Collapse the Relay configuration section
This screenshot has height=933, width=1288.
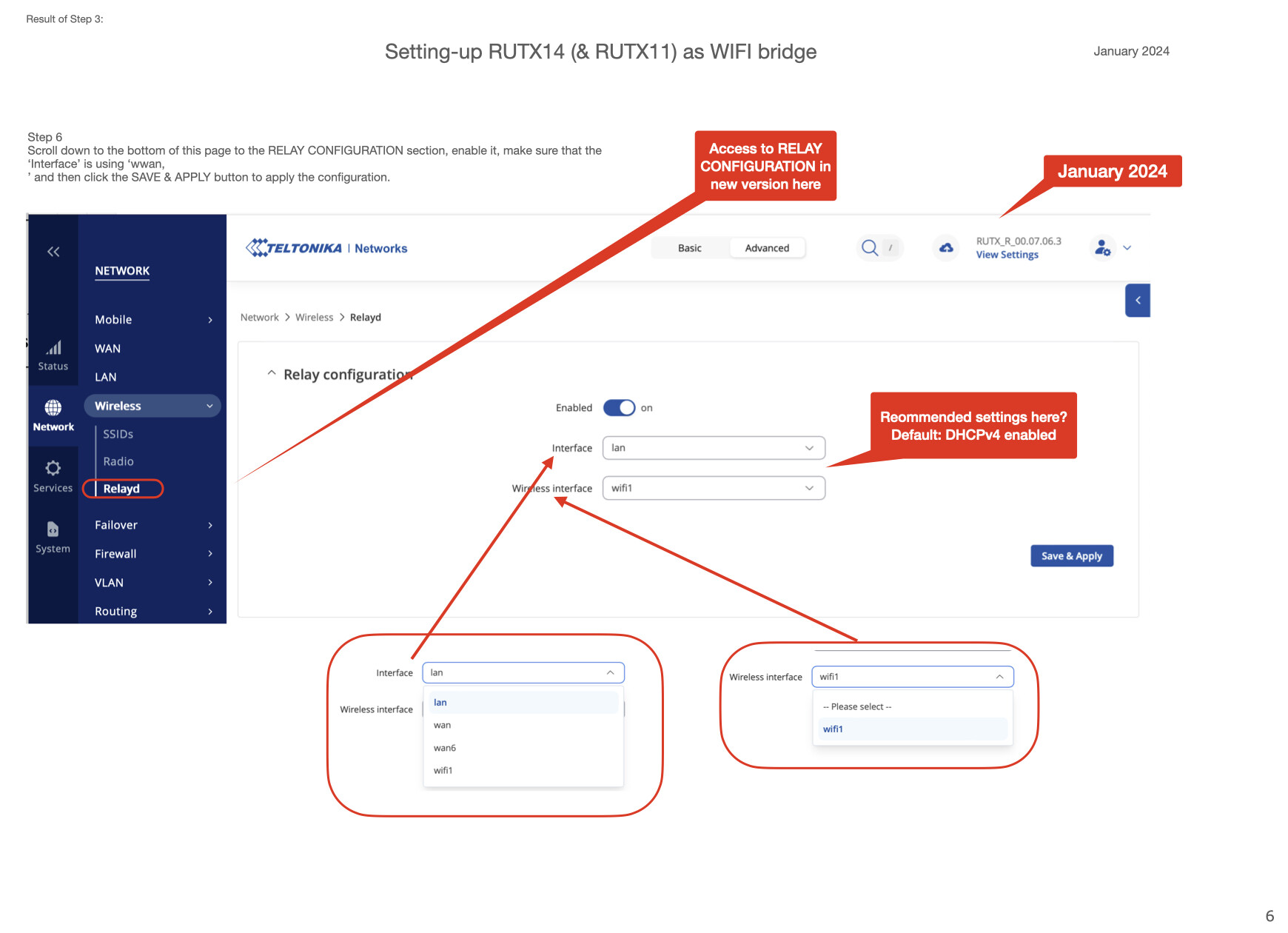tap(272, 374)
